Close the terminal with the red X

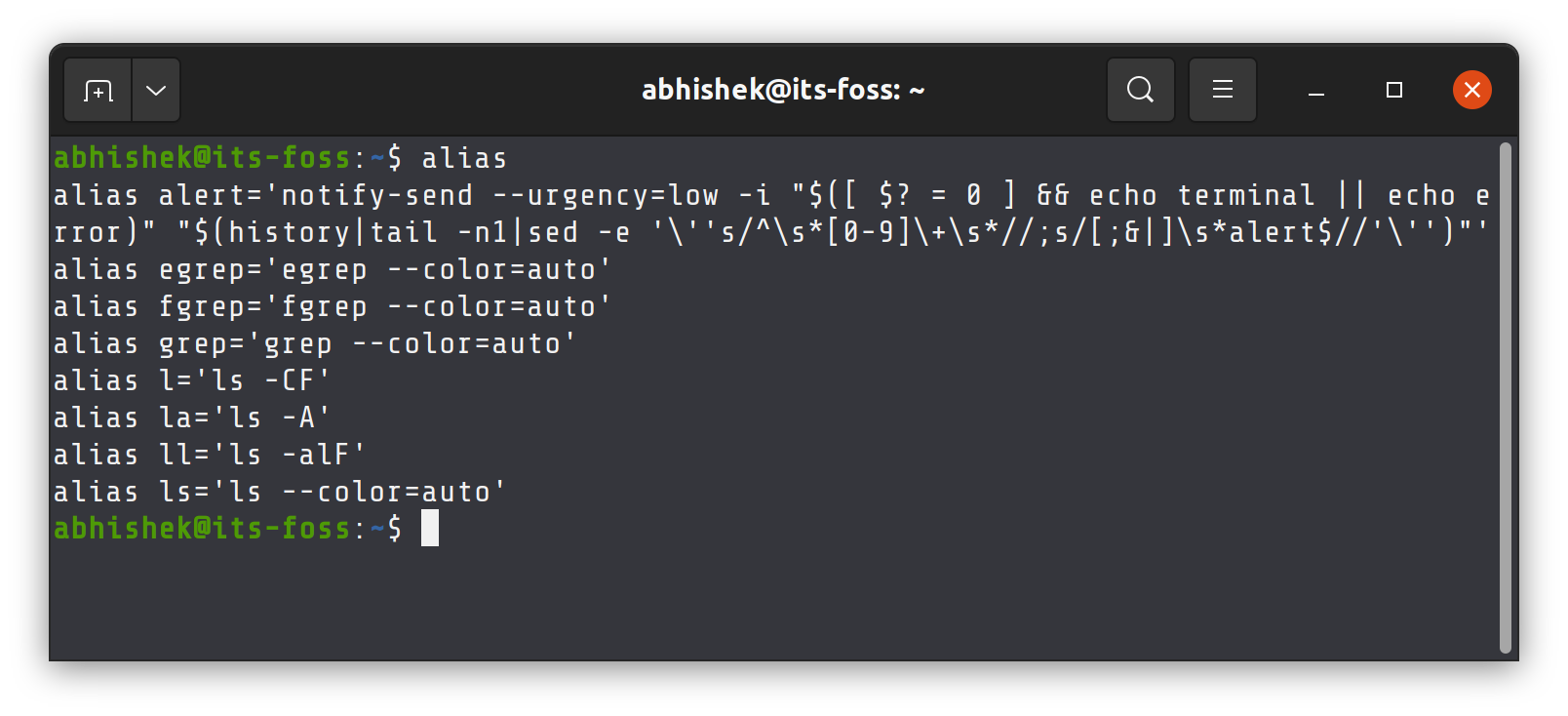[1471, 90]
